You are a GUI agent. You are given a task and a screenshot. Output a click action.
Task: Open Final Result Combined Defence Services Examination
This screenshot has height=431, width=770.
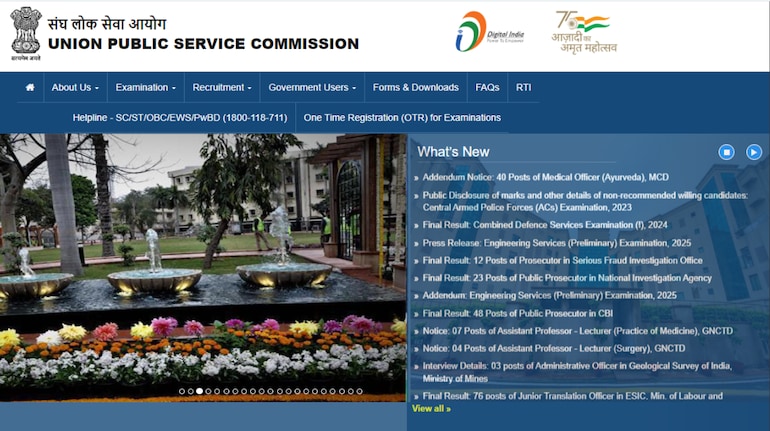pos(545,225)
